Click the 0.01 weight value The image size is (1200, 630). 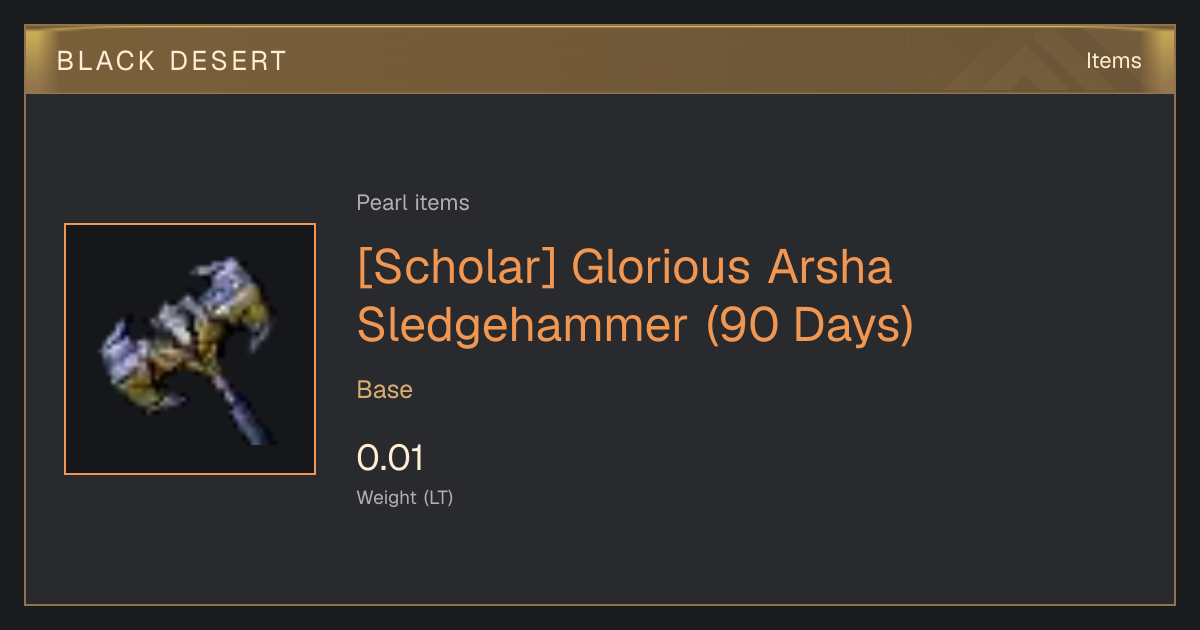coord(390,458)
